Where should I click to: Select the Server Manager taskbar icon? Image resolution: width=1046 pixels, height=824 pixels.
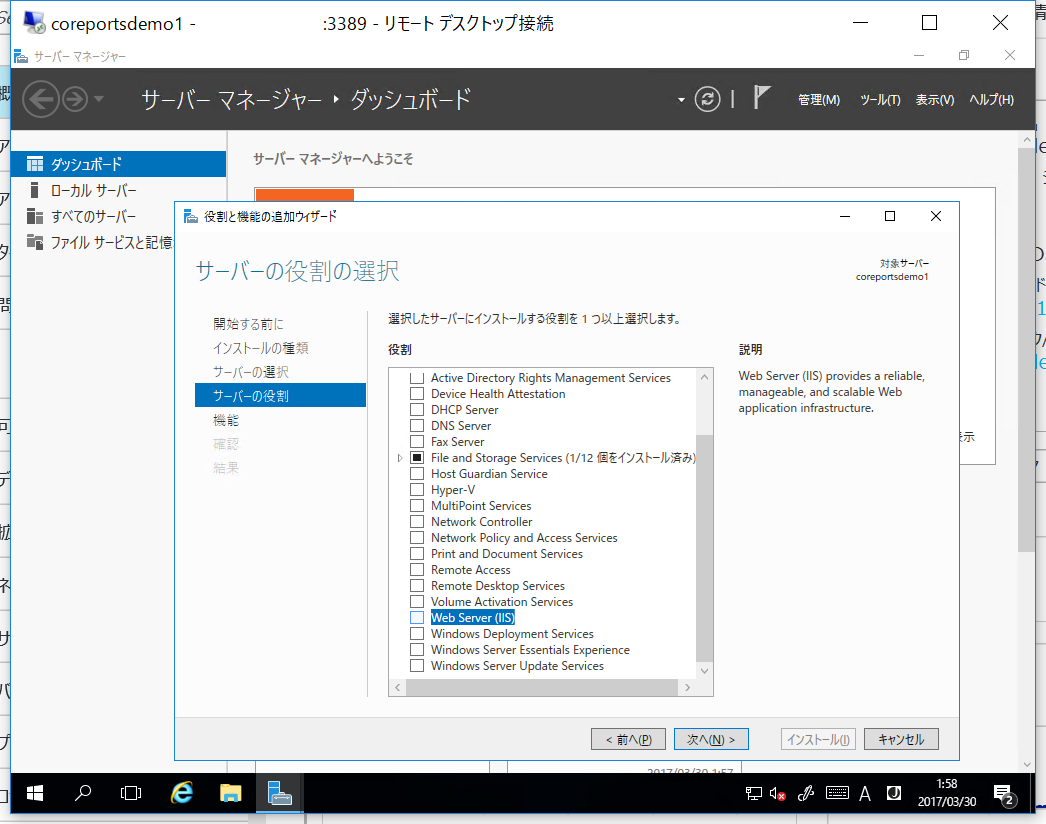[x=280, y=793]
